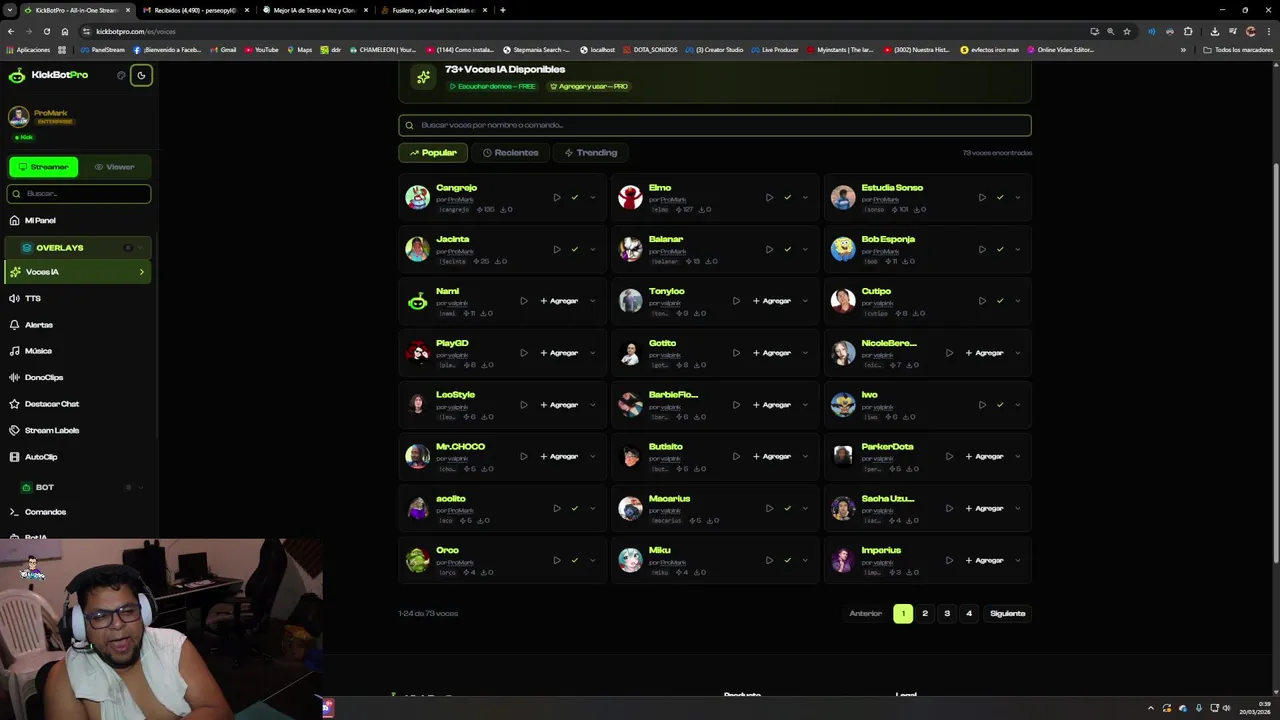Toggle dark mode moon icon

141,75
